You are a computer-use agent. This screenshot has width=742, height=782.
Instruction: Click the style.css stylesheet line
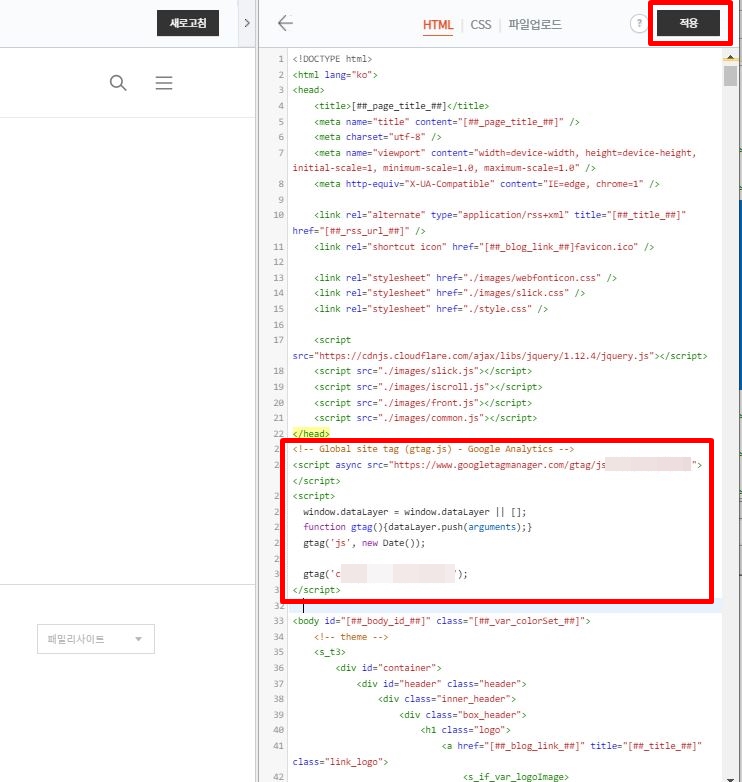pyautogui.click(x=431, y=309)
